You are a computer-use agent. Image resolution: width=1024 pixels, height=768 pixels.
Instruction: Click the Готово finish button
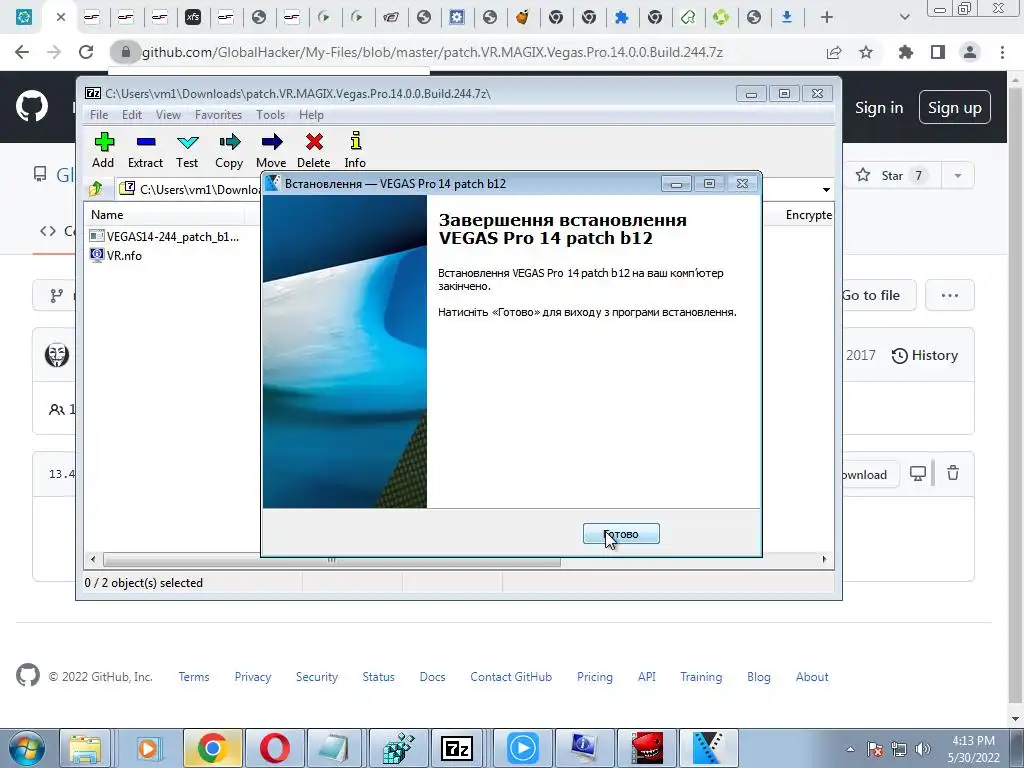(621, 534)
